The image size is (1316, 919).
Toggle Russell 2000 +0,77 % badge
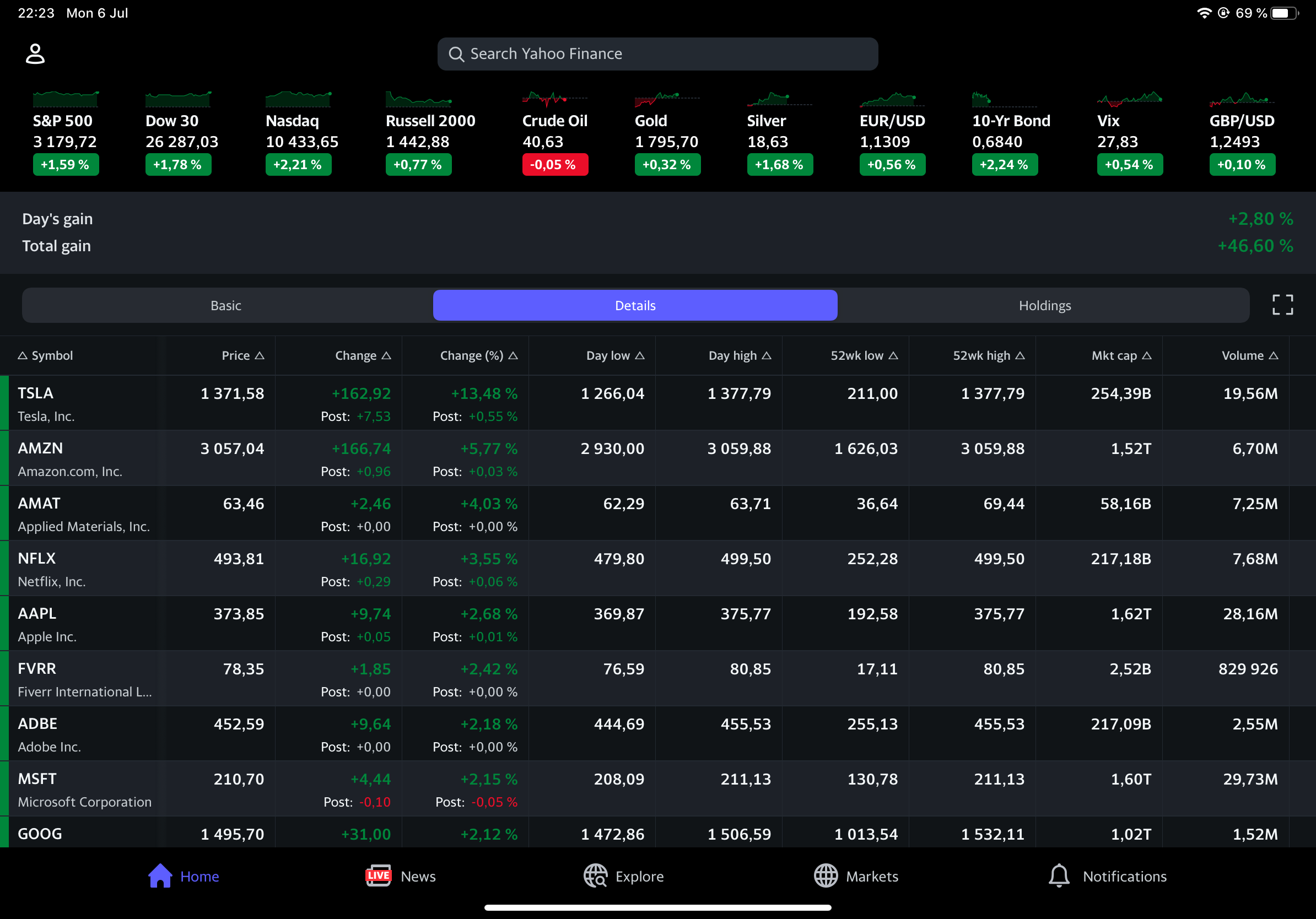[418, 164]
